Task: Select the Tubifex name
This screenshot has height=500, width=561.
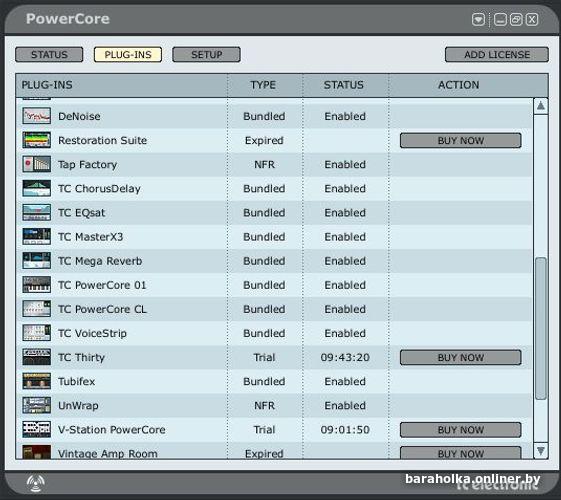Action: pos(77,382)
